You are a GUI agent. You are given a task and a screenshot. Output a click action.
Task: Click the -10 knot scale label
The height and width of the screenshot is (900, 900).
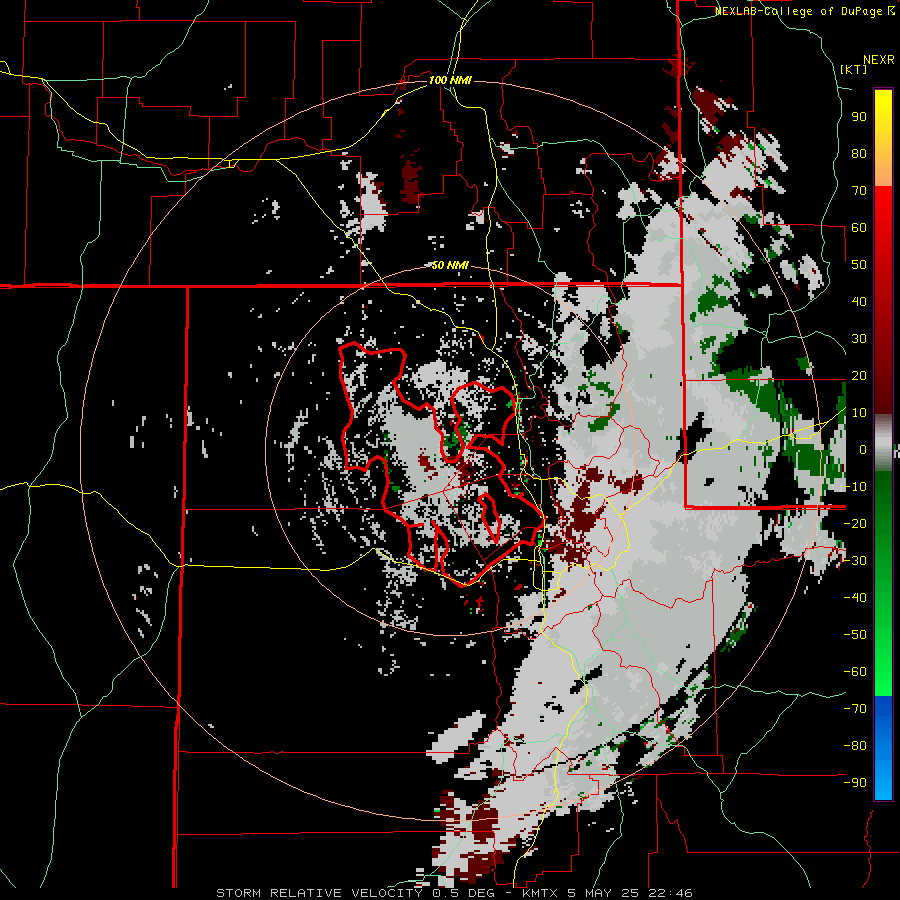tap(855, 487)
